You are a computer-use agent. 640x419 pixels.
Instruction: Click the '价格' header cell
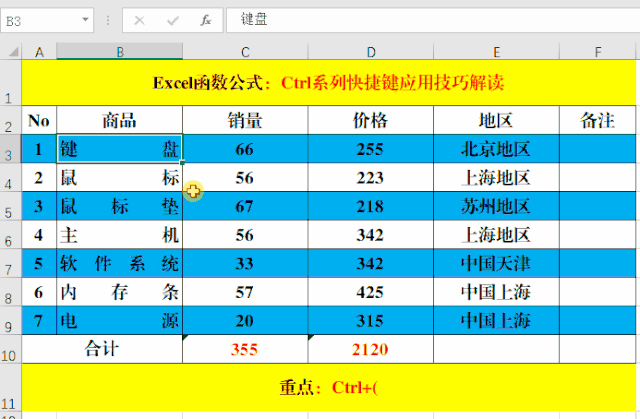coord(371,120)
